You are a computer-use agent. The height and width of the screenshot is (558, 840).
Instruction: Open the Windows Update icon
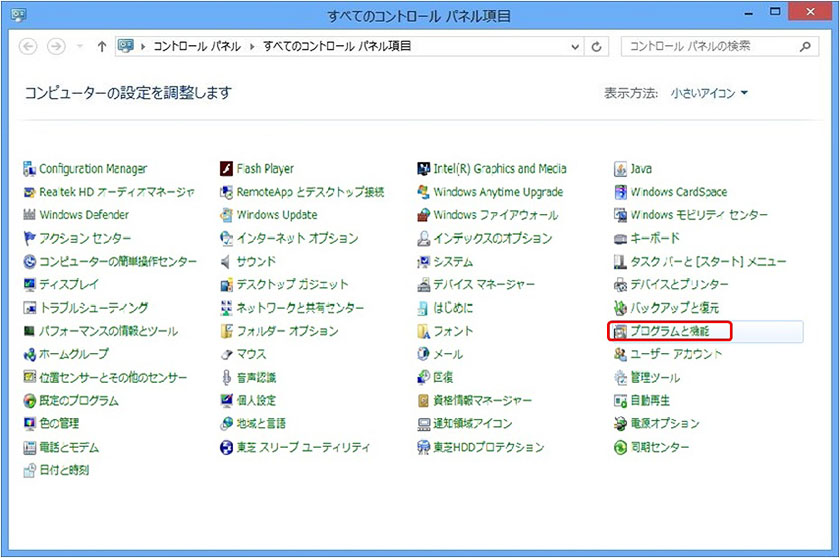pos(227,215)
